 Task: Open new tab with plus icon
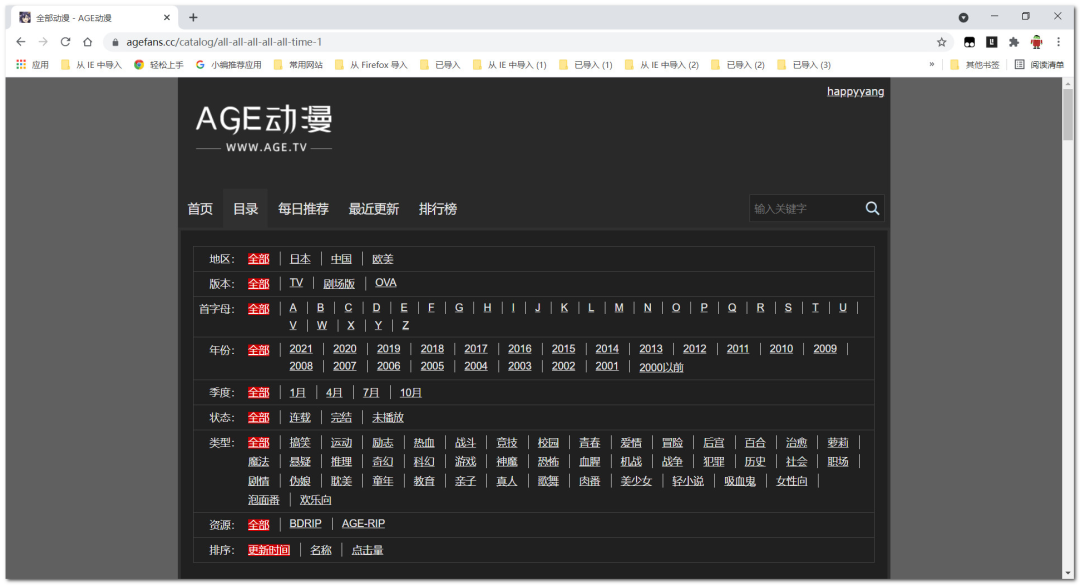193,17
